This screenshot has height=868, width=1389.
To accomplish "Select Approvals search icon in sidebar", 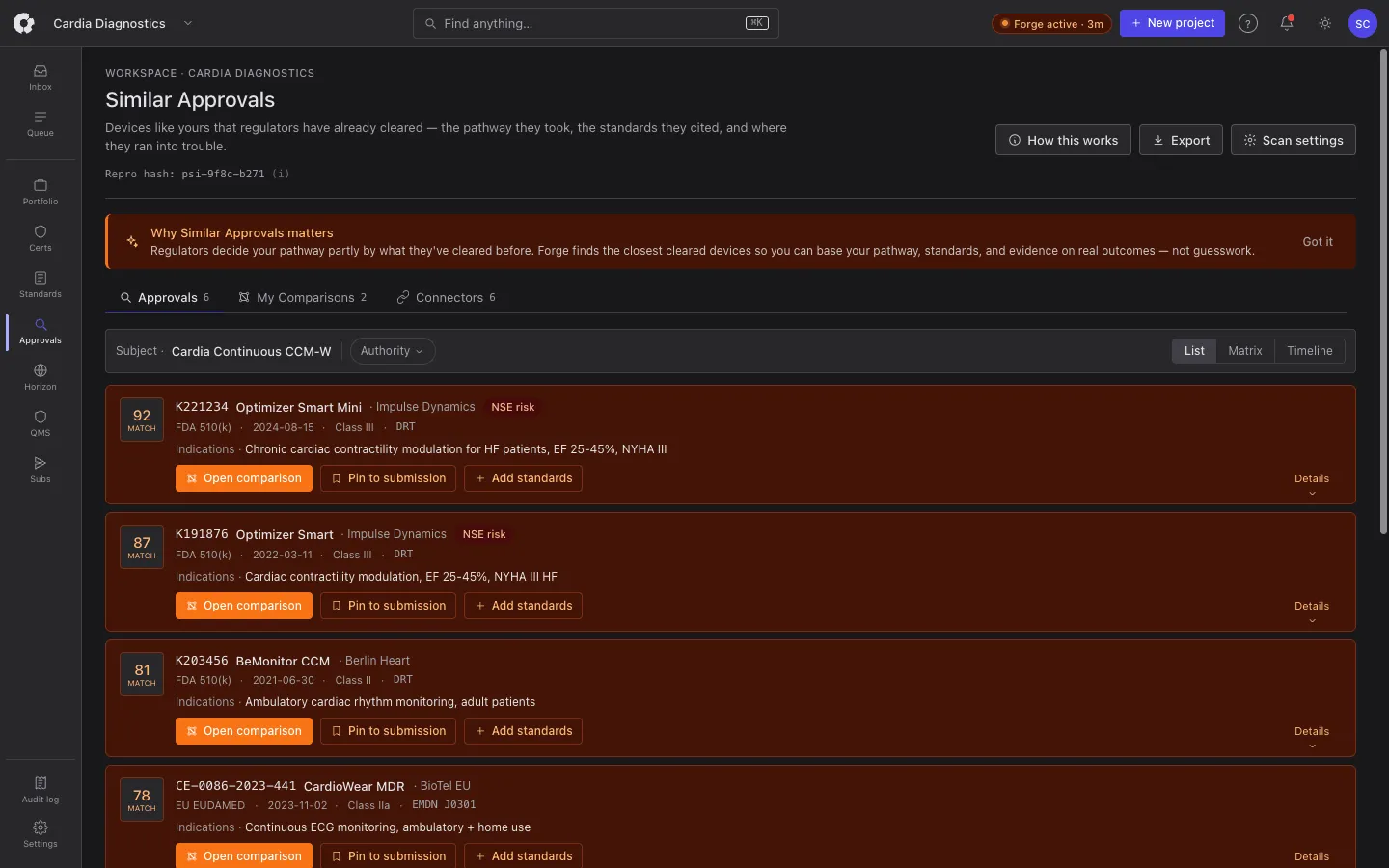I will coord(41,331).
